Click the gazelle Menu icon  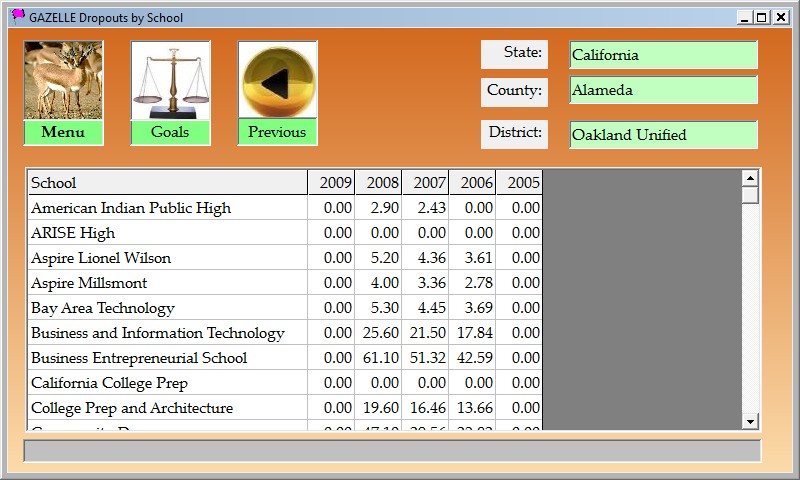coord(63,81)
